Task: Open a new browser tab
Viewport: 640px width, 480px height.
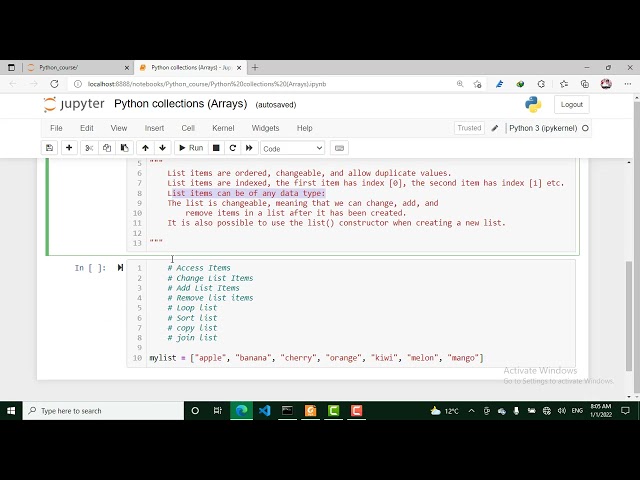Action: point(255,68)
